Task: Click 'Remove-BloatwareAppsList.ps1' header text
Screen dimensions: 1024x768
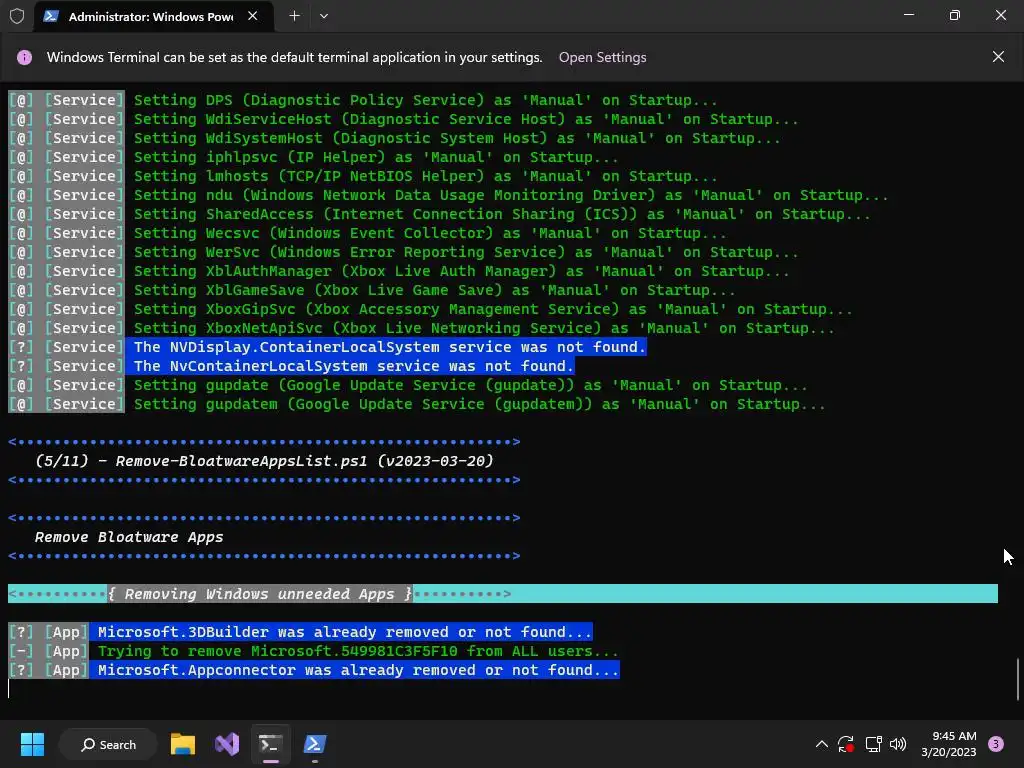Action: [x=264, y=461]
